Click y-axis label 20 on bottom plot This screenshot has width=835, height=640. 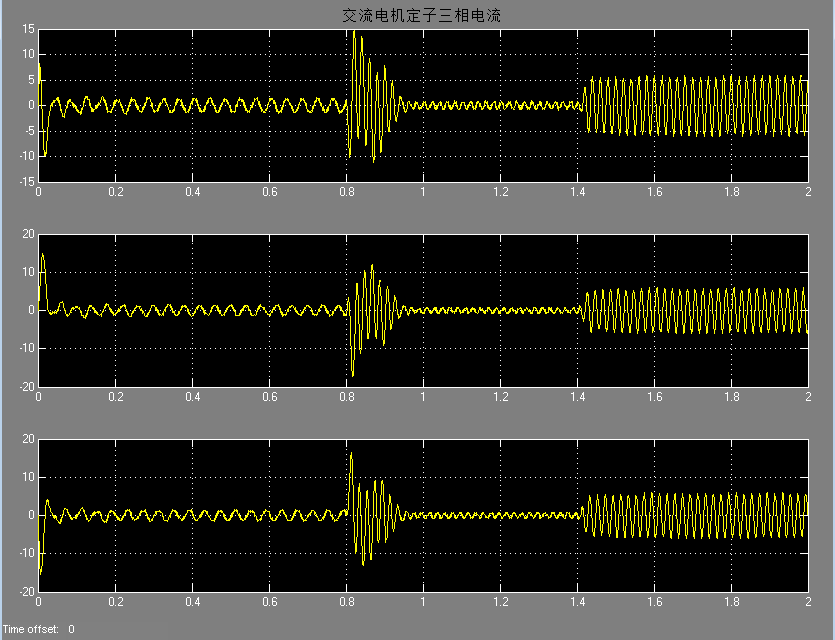pyautogui.click(x=28, y=439)
